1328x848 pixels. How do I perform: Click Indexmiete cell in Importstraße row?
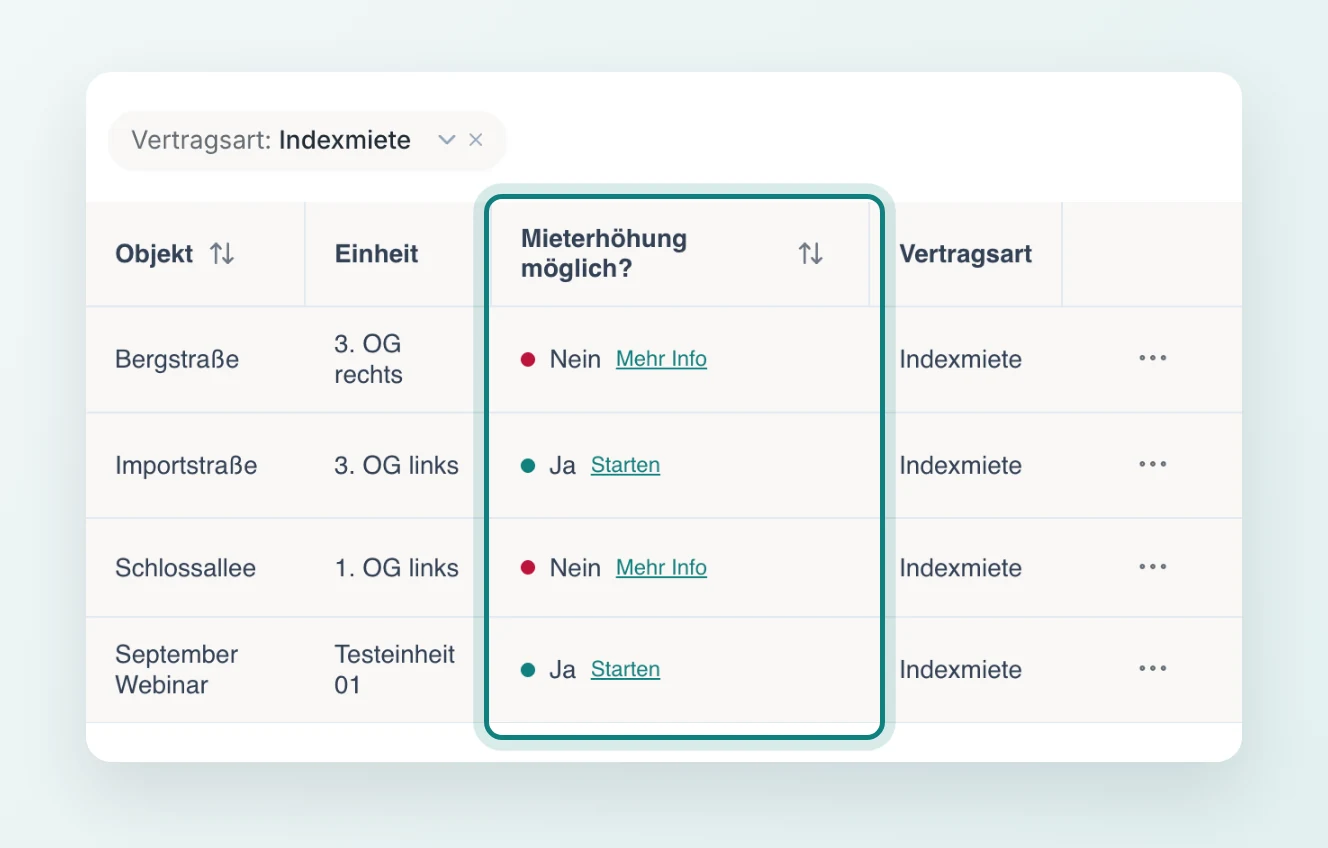960,466
